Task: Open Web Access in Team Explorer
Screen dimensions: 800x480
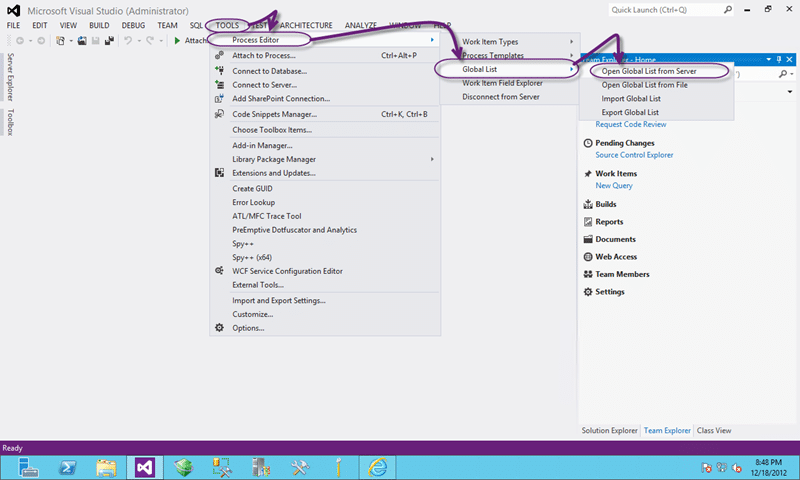Action: click(610, 257)
